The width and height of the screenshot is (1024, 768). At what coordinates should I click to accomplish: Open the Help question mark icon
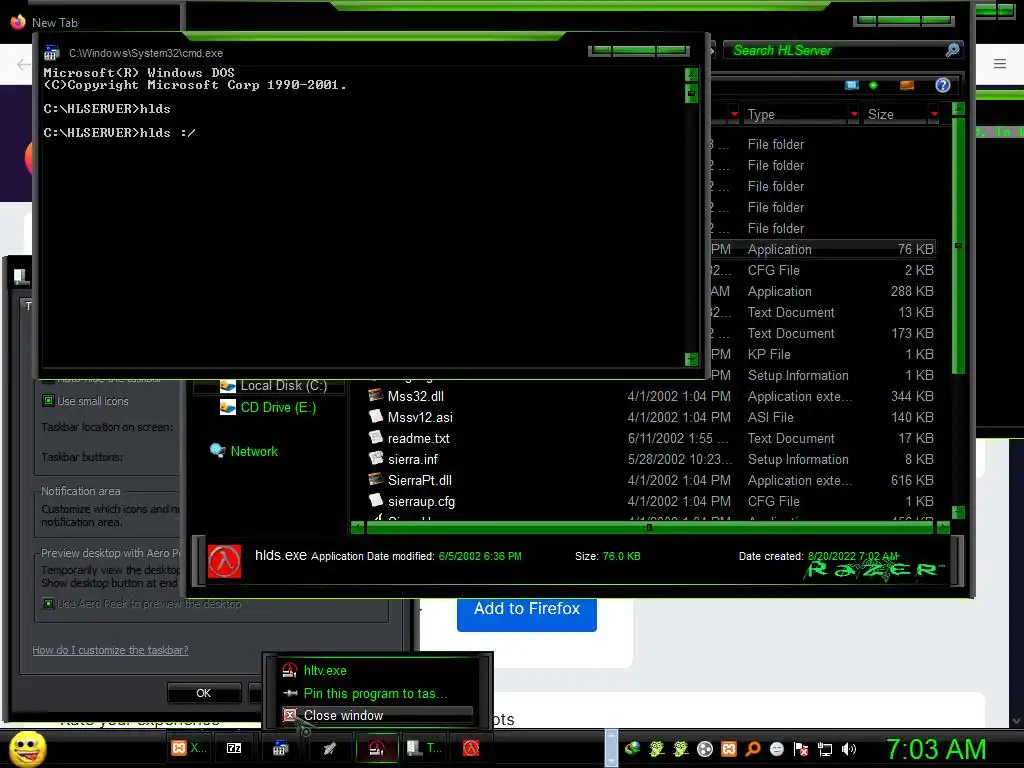[942, 85]
